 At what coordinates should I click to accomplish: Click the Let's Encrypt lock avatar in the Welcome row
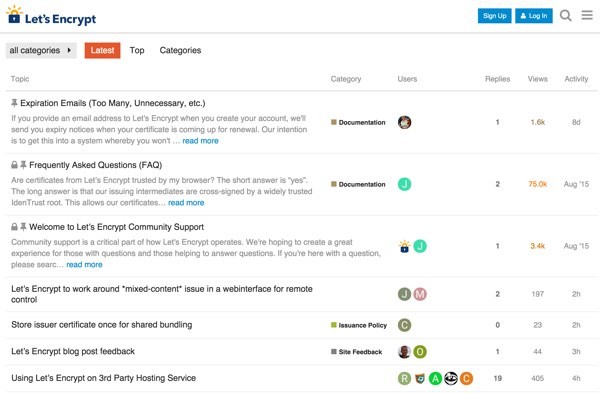(404, 246)
